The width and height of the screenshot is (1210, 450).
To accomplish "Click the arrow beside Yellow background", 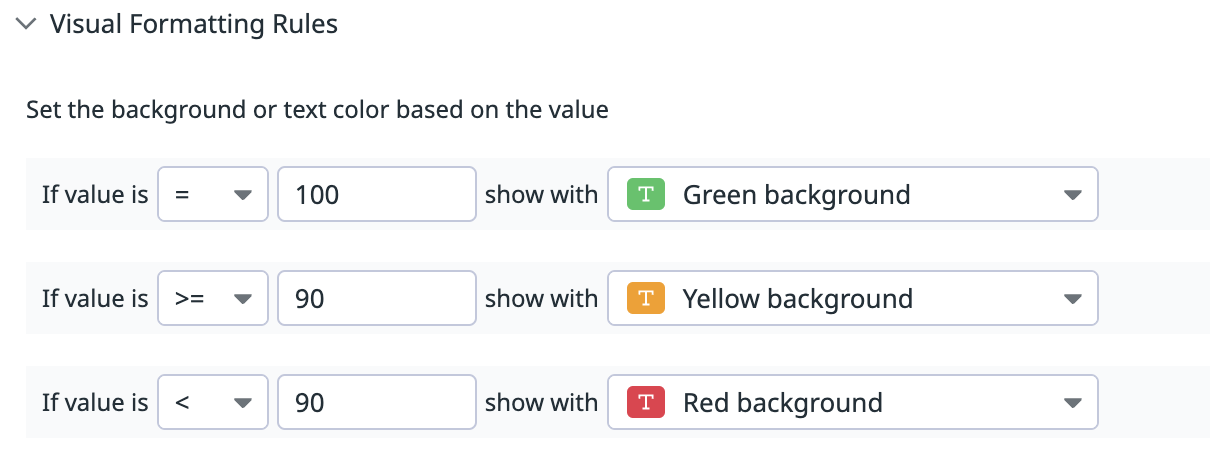I will coord(1072,299).
